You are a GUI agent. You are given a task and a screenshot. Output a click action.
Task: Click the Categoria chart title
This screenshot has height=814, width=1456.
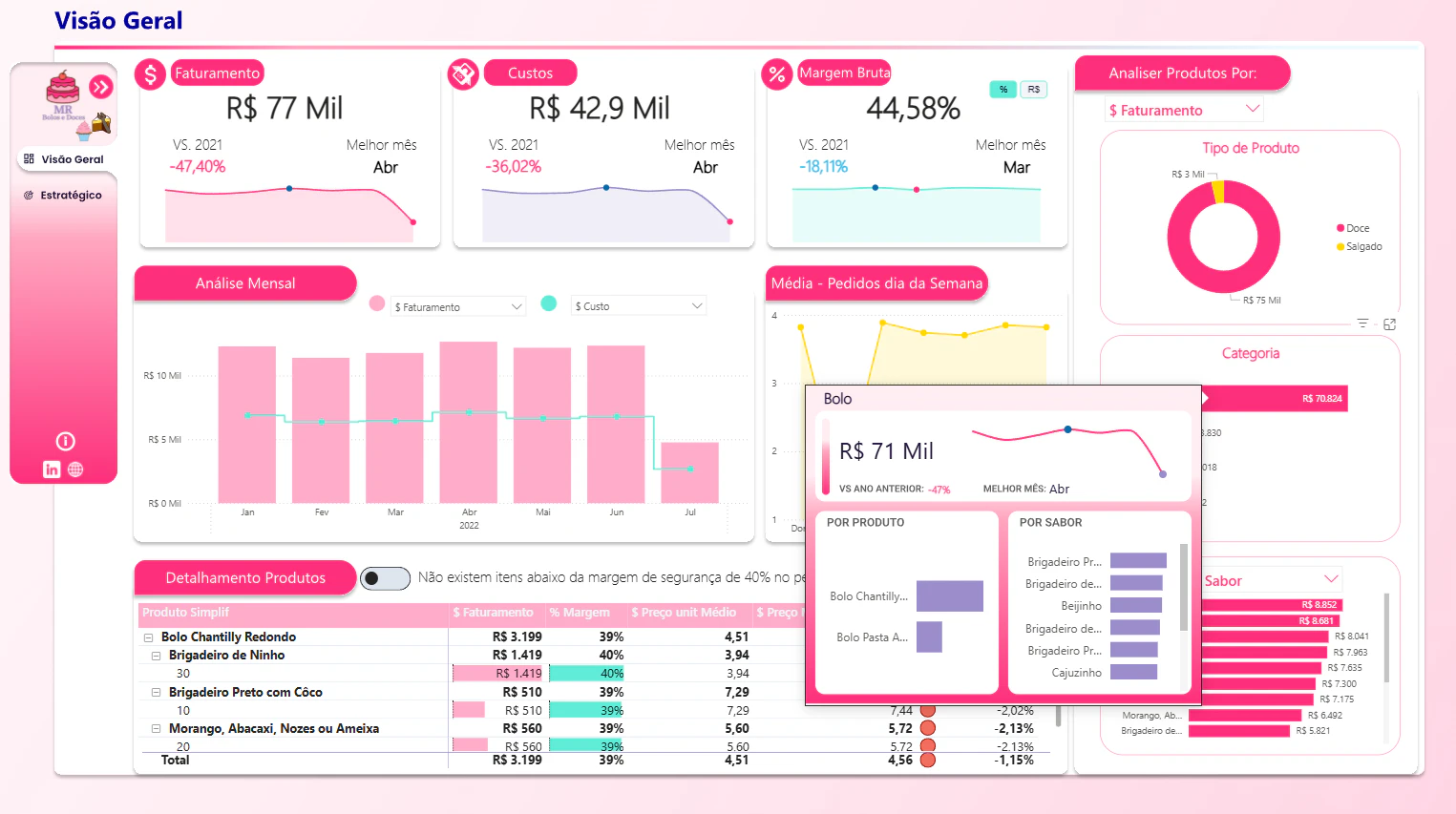(x=1251, y=353)
